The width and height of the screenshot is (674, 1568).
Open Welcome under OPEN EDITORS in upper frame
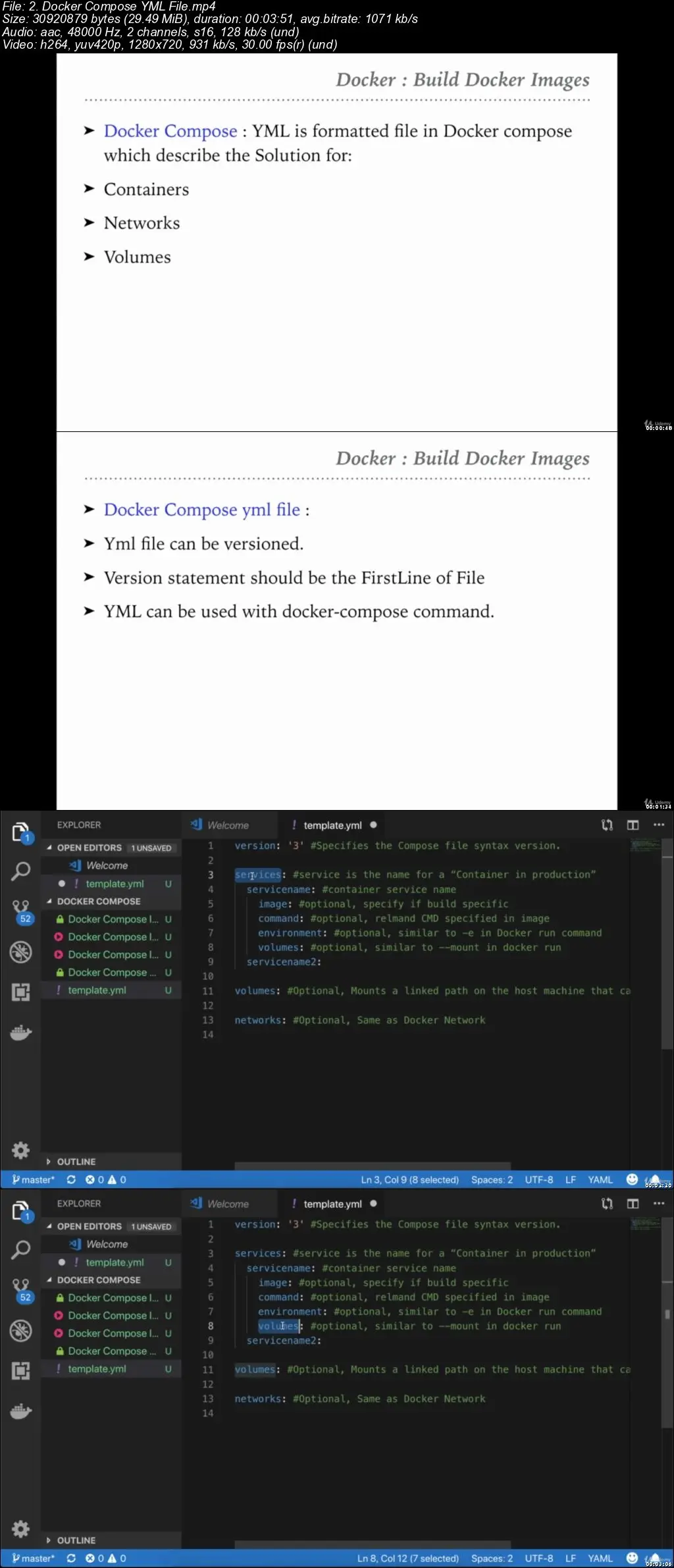point(111,865)
